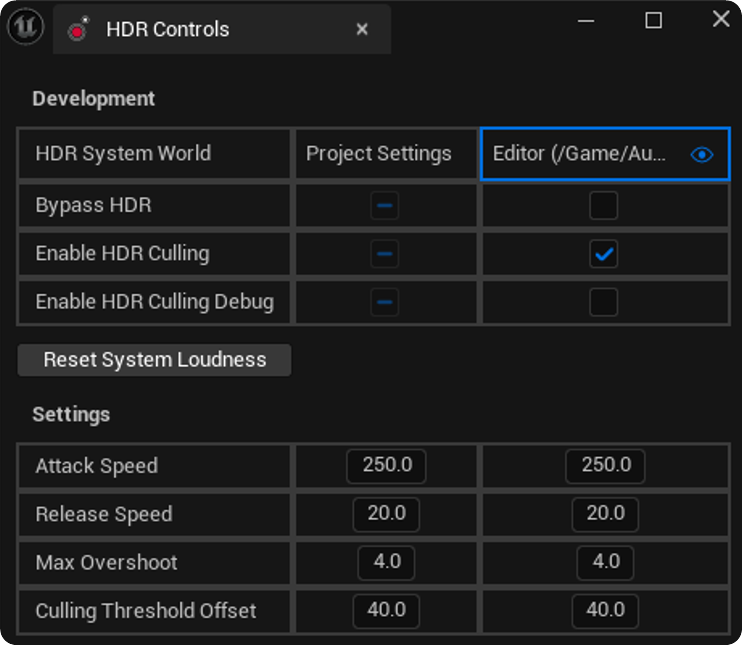Click the HDR System World label
This screenshot has height=645, width=742.
pyautogui.click(x=123, y=153)
